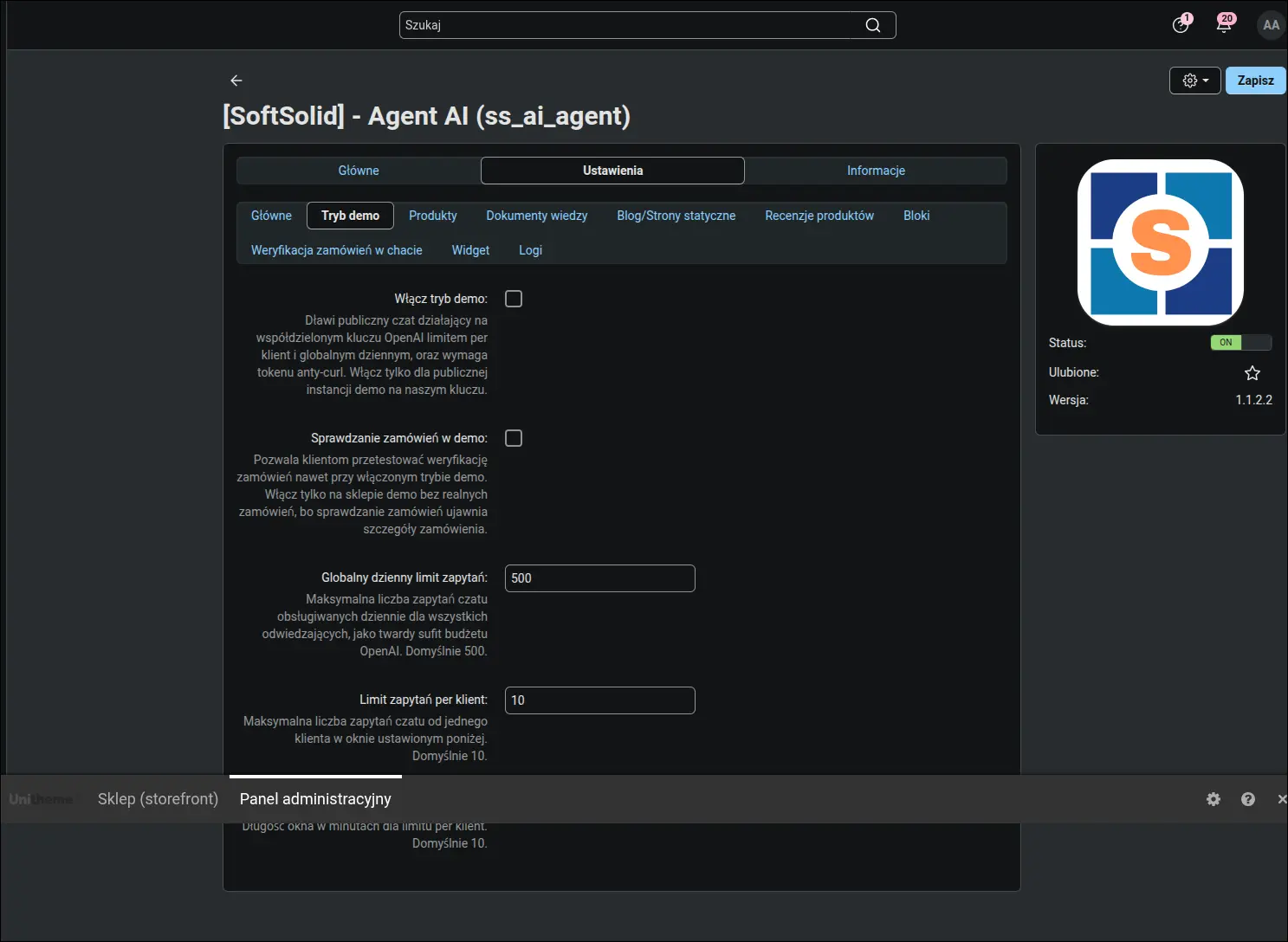Screen dimensions: 1288x942
Task: Expand the gear actions dropdown
Action: 1195,81
